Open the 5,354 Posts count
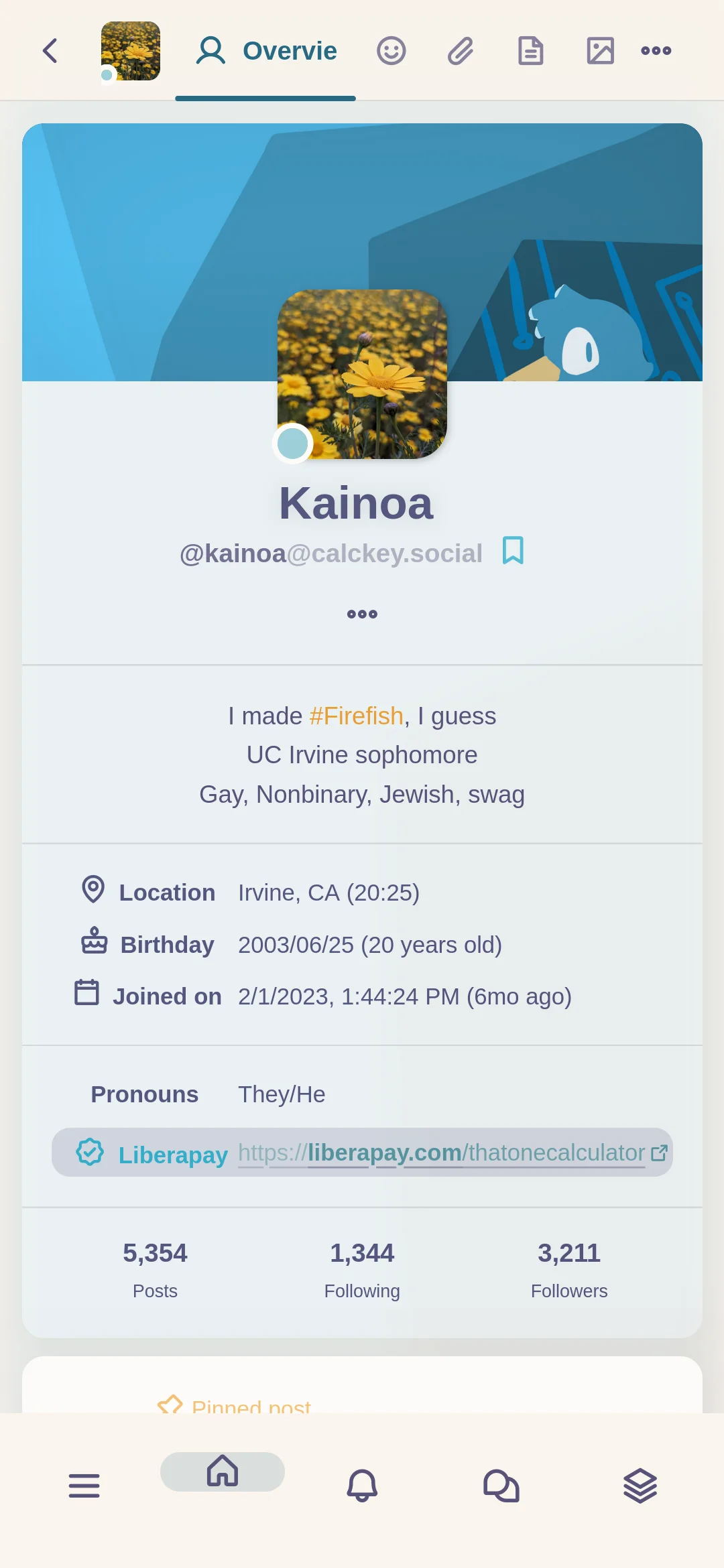The image size is (724, 1568). [x=155, y=1268]
